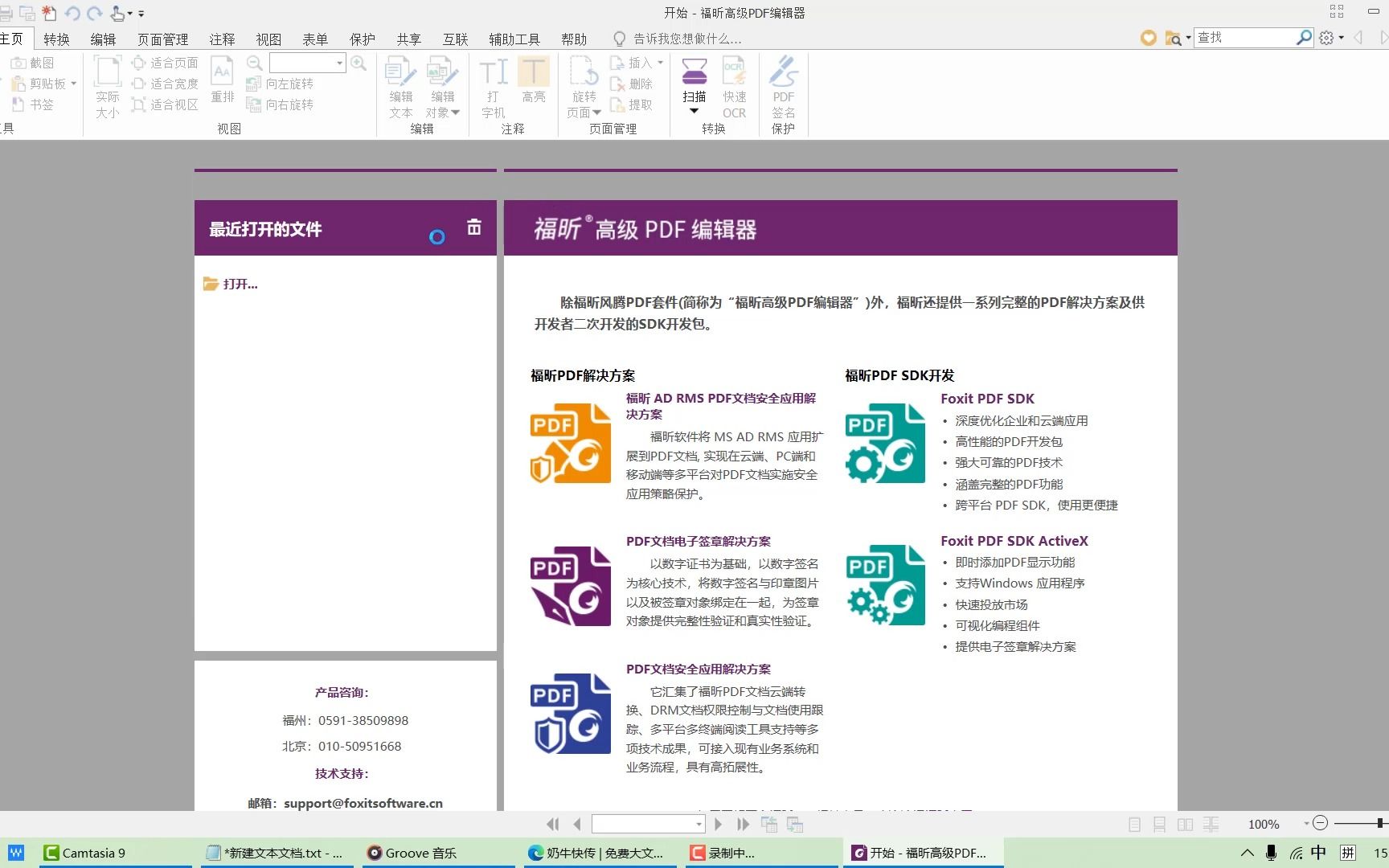Click the orange heart icon in title area

(x=1149, y=38)
